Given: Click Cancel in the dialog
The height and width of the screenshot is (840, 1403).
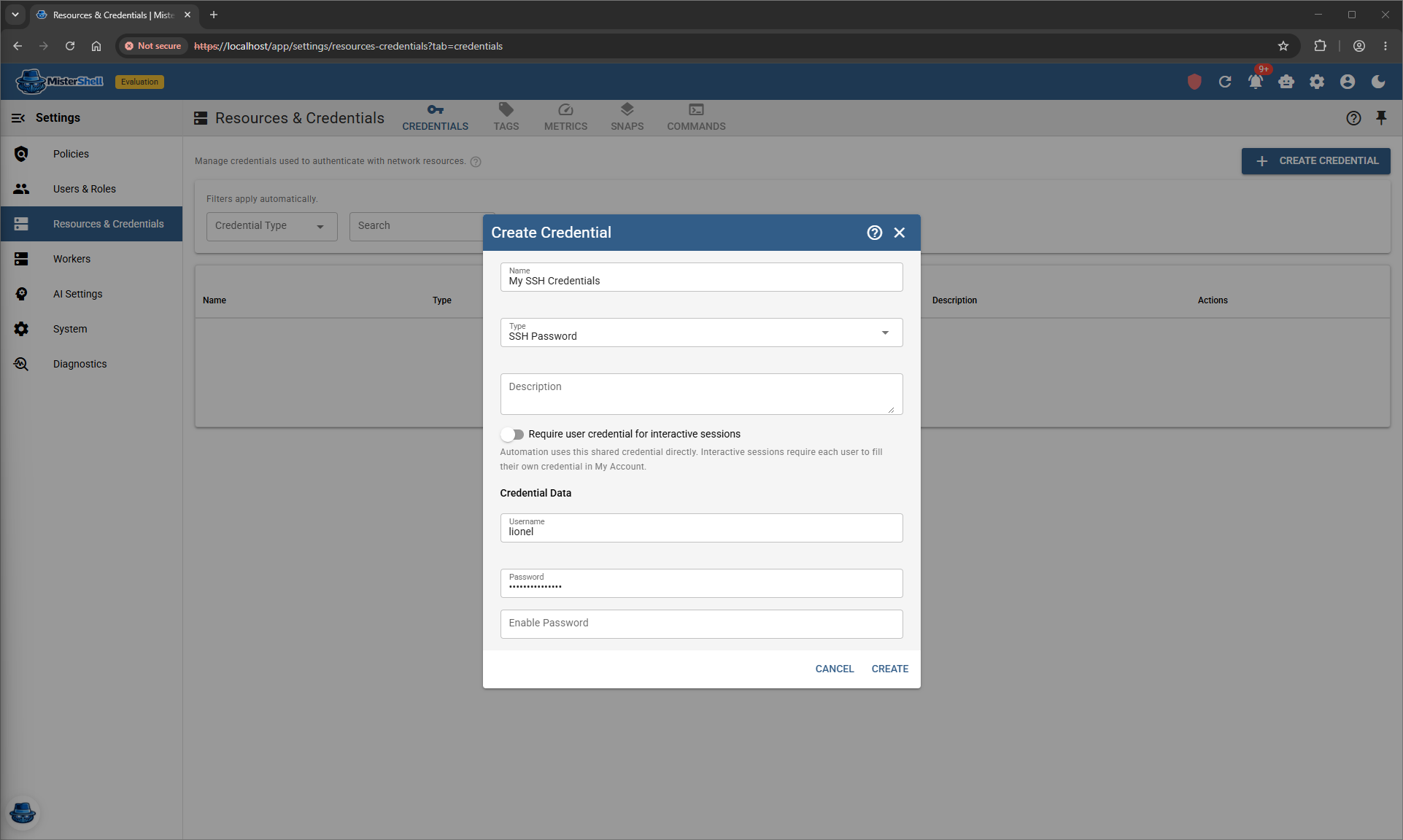Looking at the screenshot, I should pos(834,669).
